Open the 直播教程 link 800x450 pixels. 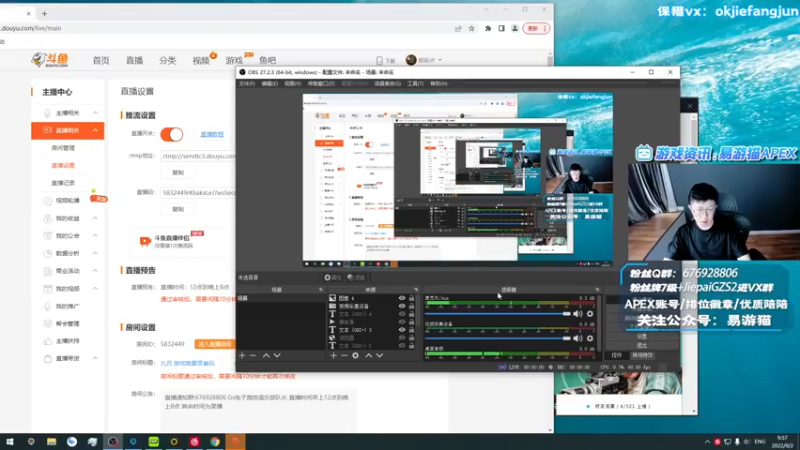pos(212,135)
